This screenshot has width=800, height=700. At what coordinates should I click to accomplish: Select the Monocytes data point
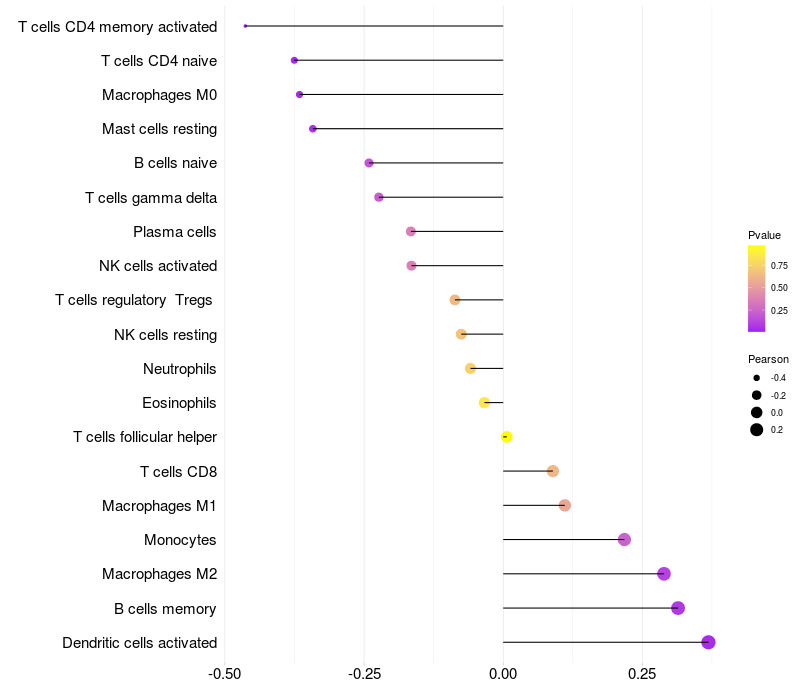(x=625, y=540)
